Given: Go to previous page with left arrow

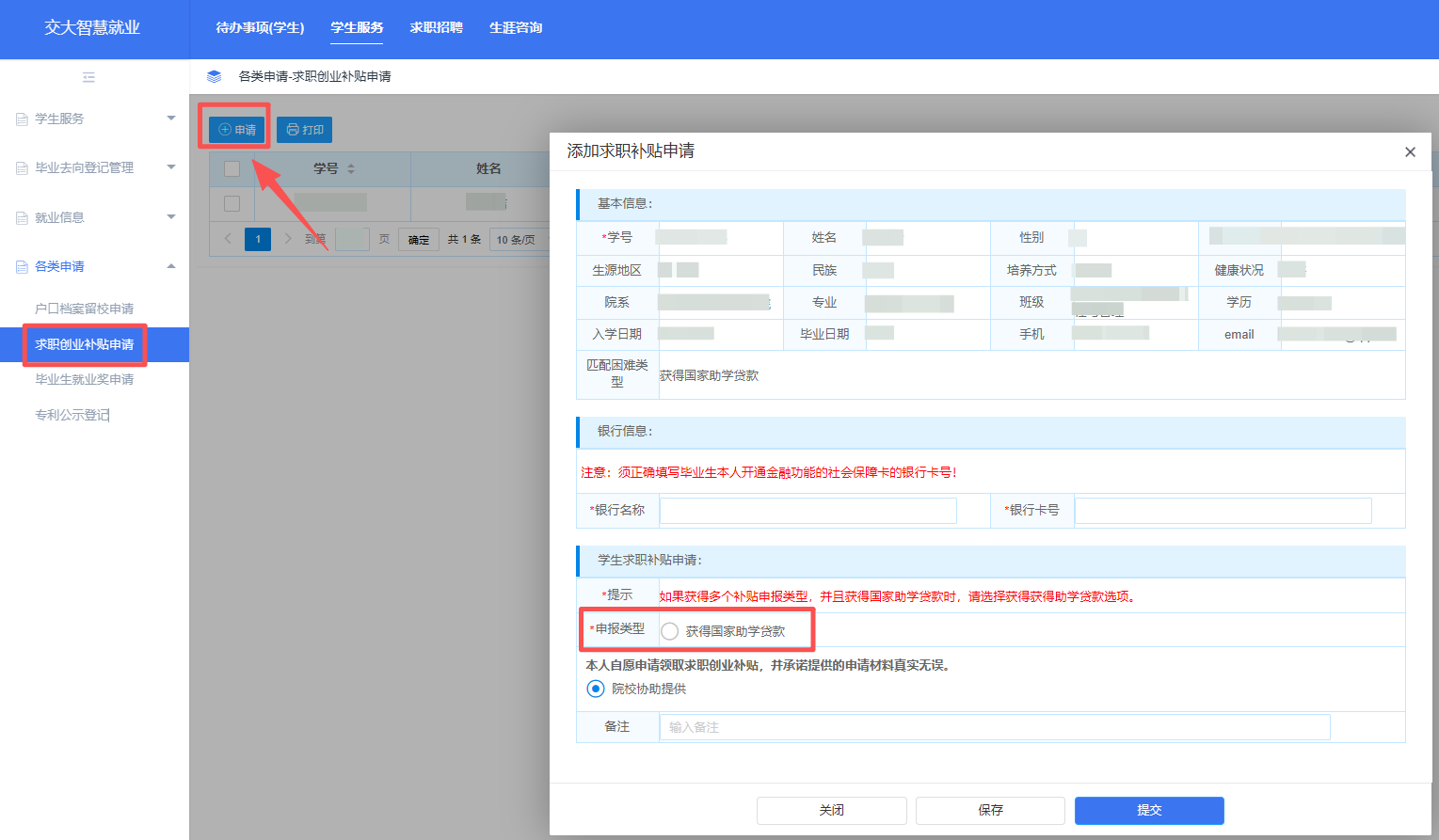Looking at the screenshot, I should [x=228, y=239].
